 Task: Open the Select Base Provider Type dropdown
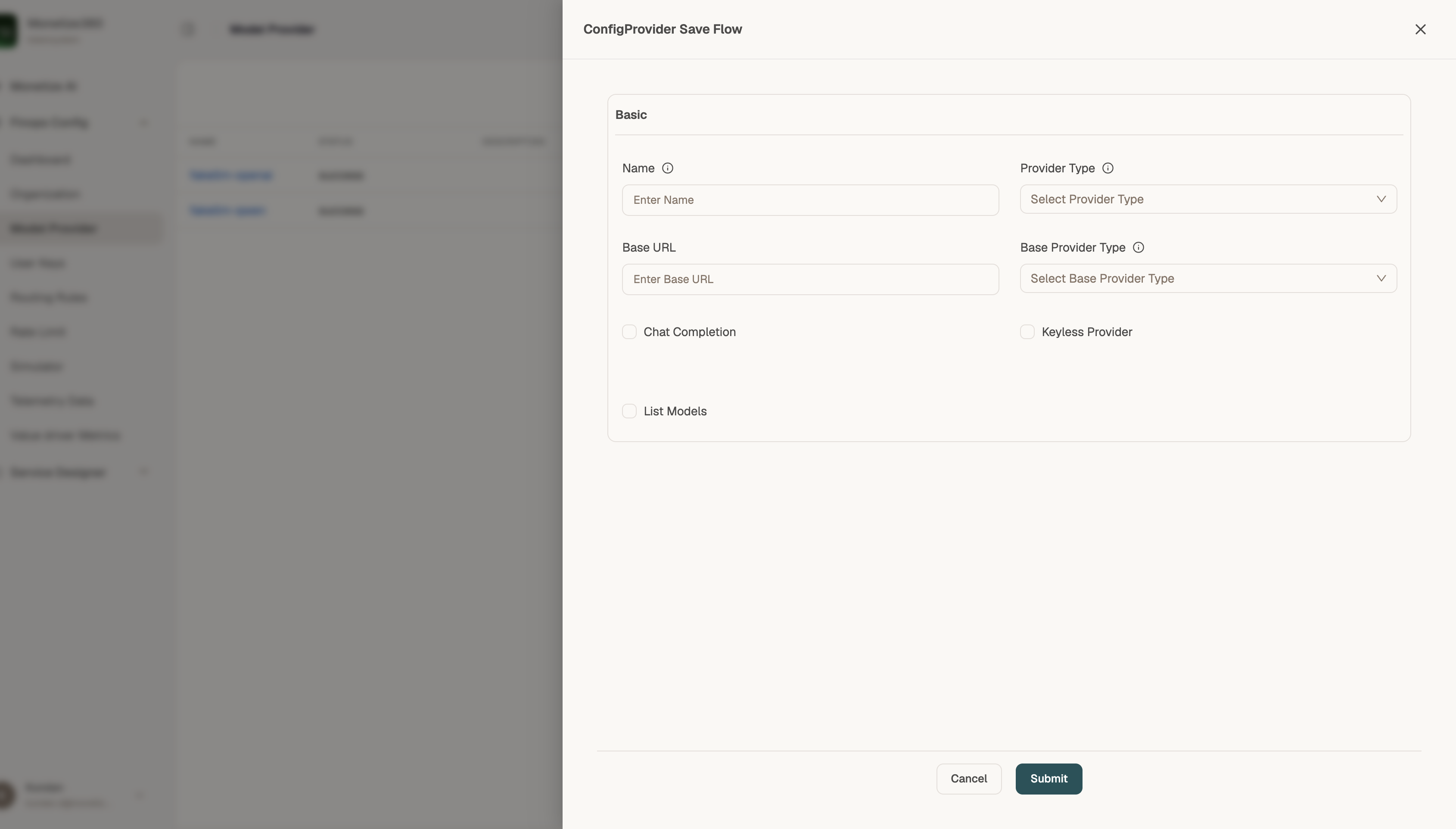[x=1208, y=278]
